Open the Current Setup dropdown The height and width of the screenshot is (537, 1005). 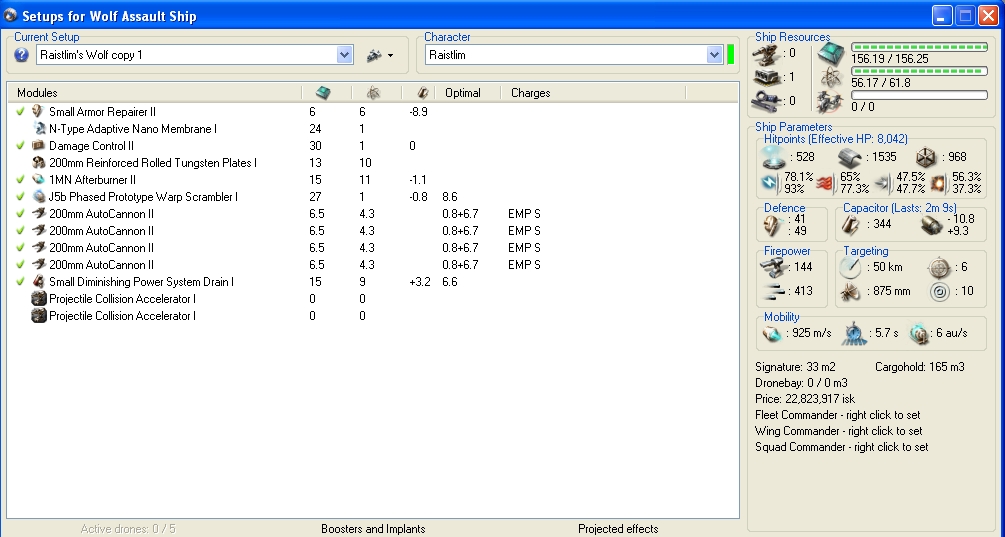click(x=345, y=56)
